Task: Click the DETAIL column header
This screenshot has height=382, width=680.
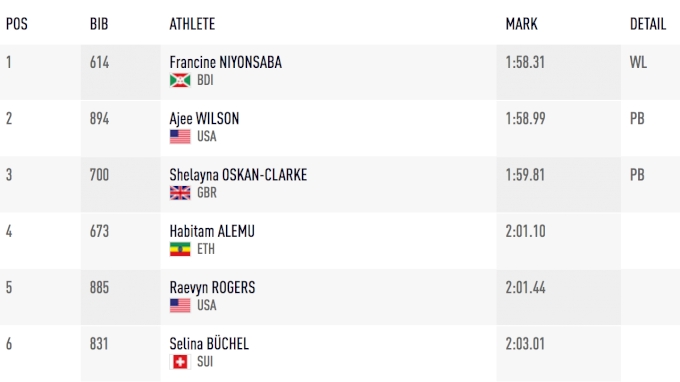Action: [x=648, y=24]
